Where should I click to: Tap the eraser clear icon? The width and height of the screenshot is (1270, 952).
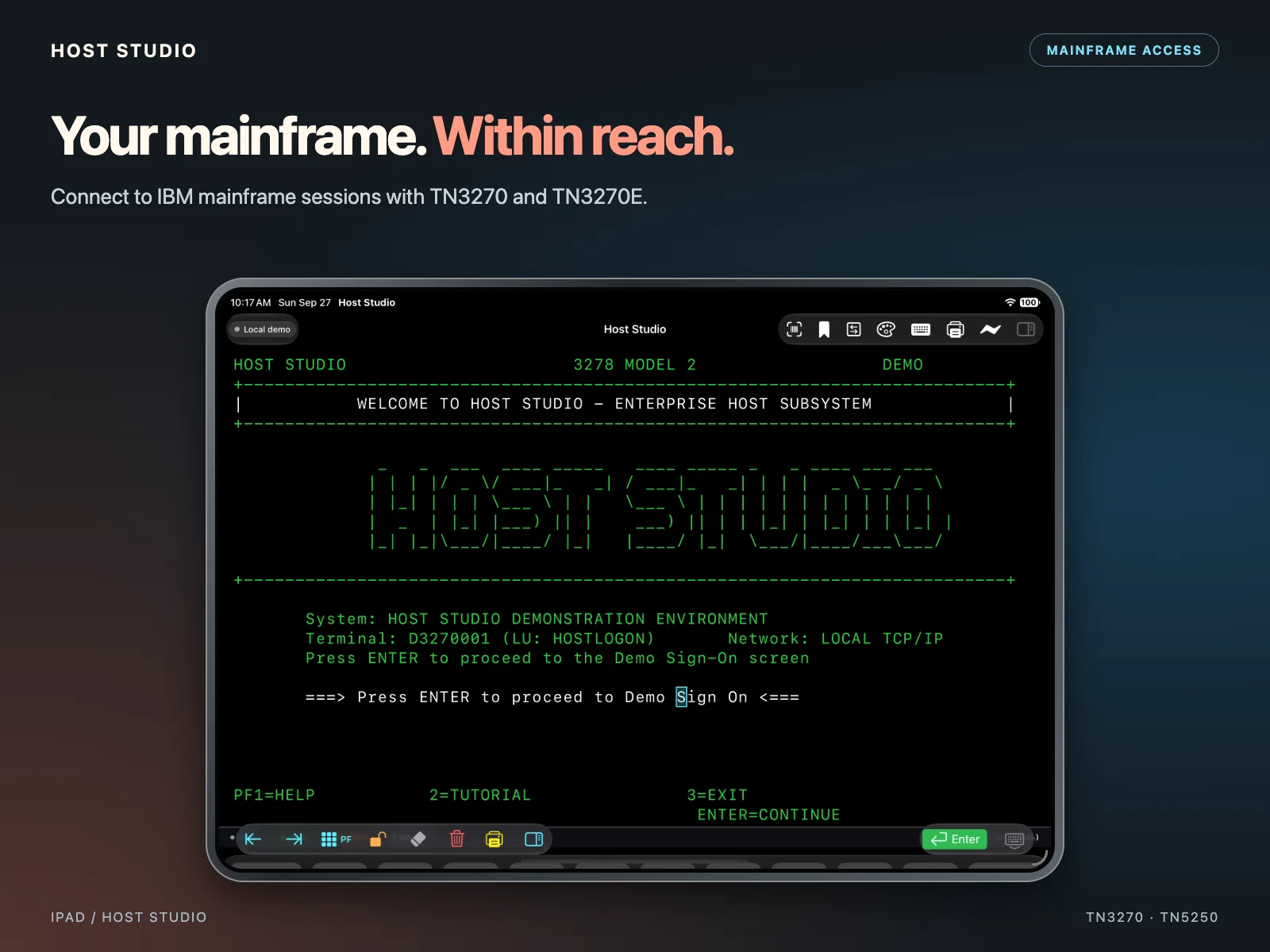418,839
